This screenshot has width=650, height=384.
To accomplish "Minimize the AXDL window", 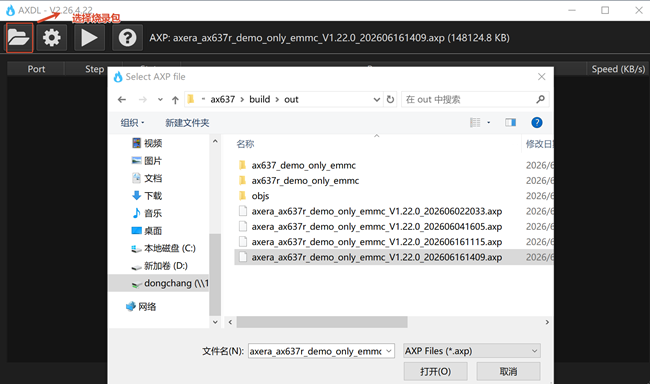I will click(572, 10).
